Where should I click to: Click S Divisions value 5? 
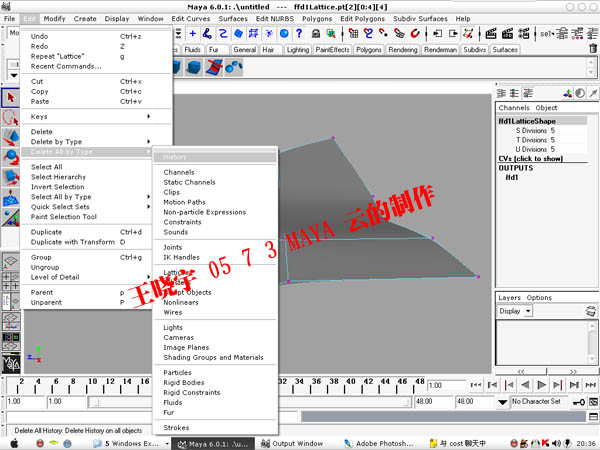pyautogui.click(x=552, y=130)
